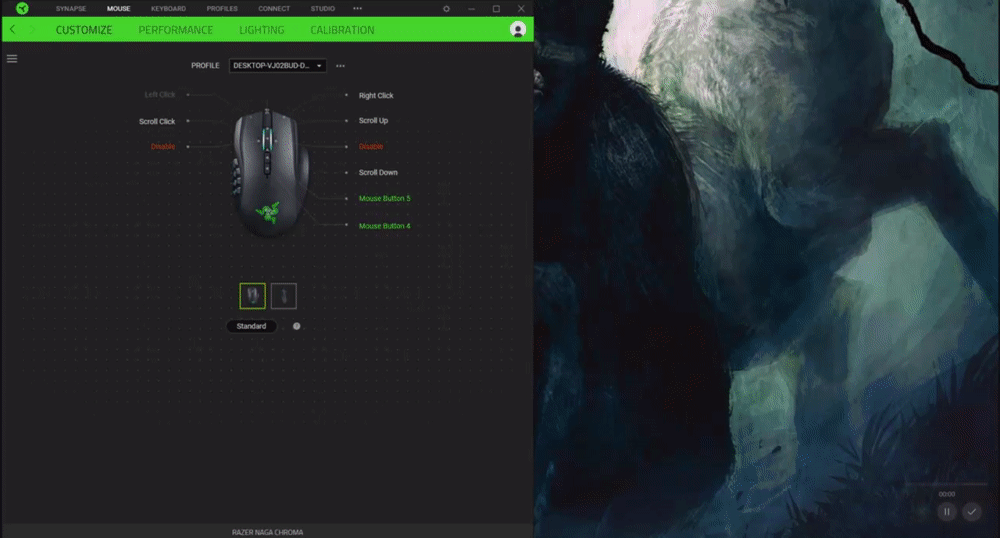Select the top view mouse thumbnail

(x=253, y=296)
